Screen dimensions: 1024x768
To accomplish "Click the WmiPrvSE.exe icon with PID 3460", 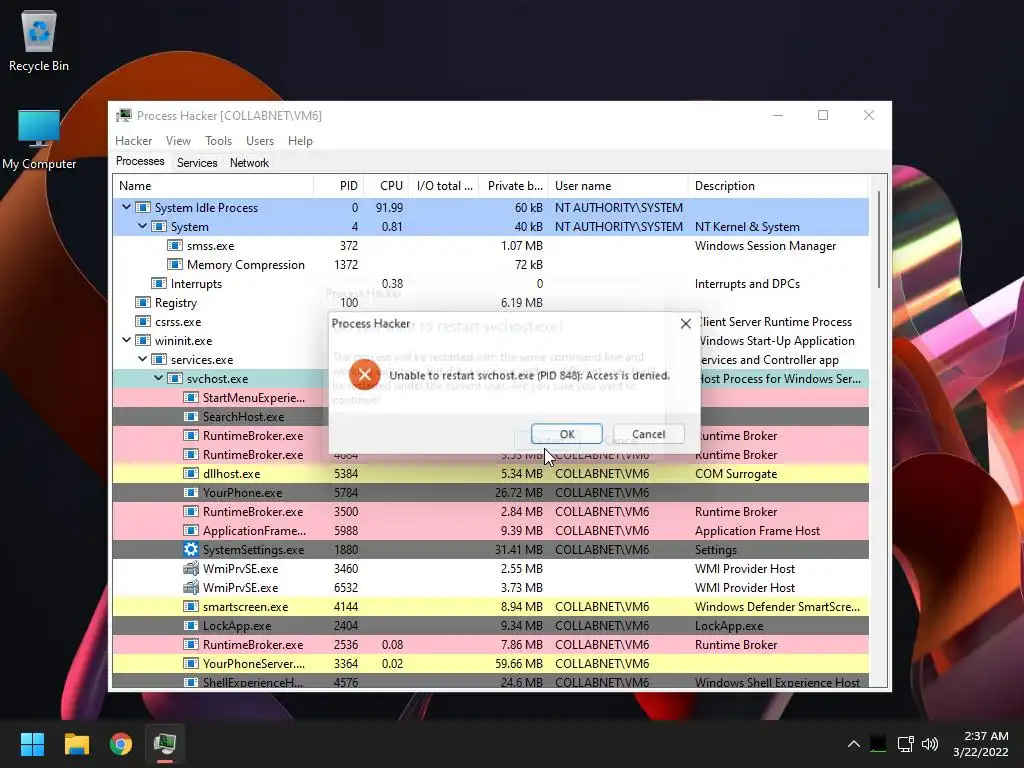I will click(x=191, y=568).
